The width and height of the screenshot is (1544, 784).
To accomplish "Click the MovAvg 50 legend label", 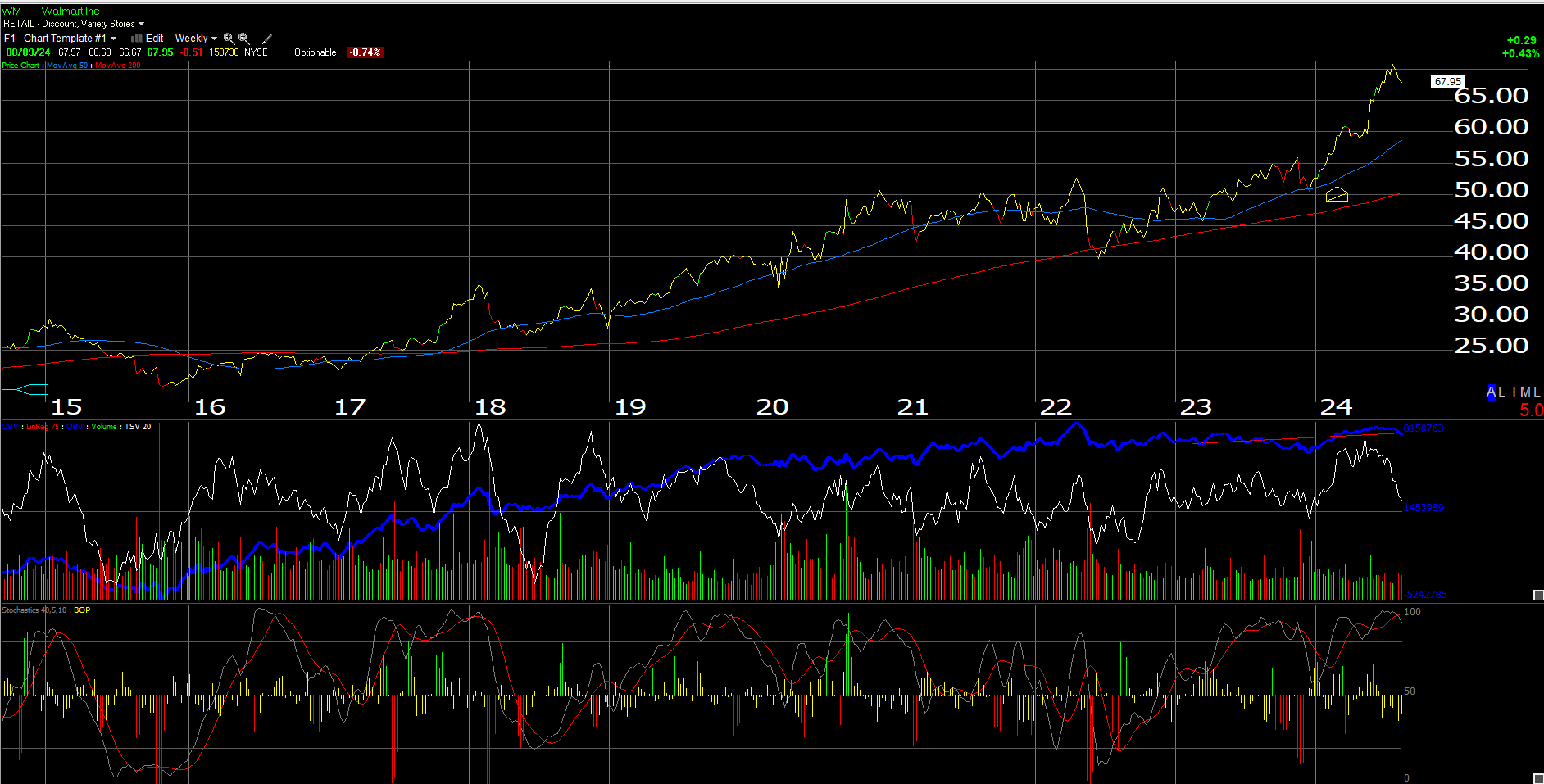I will pyautogui.click(x=67, y=66).
